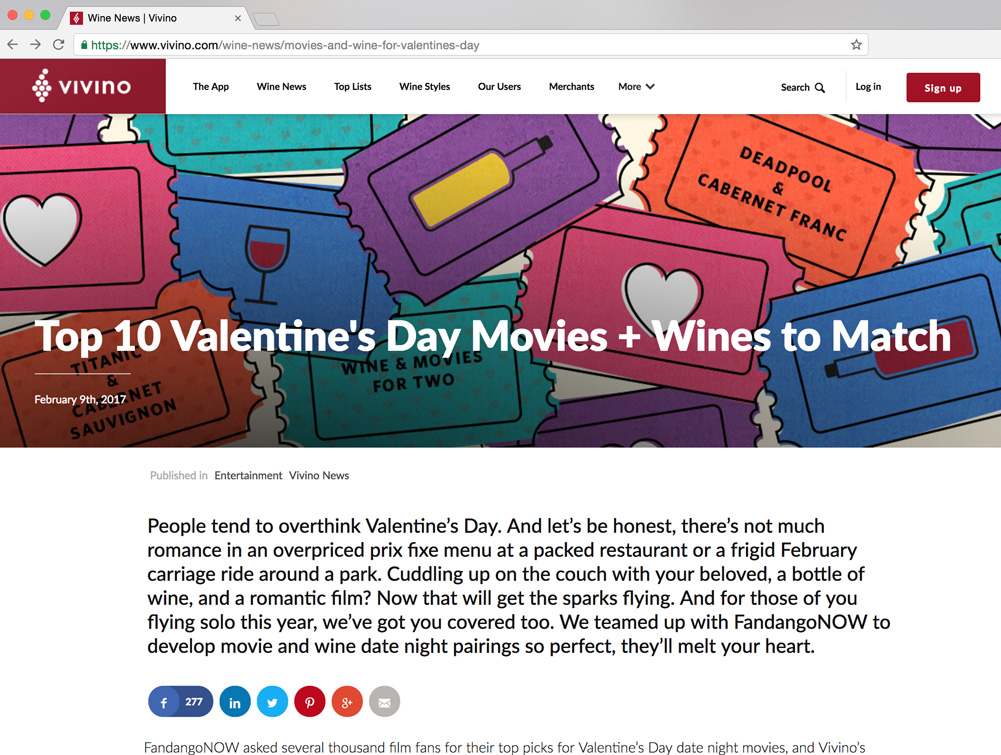Image resolution: width=1001 pixels, height=755 pixels.
Task: Bookmark this page with the star icon
Action: pos(856,45)
